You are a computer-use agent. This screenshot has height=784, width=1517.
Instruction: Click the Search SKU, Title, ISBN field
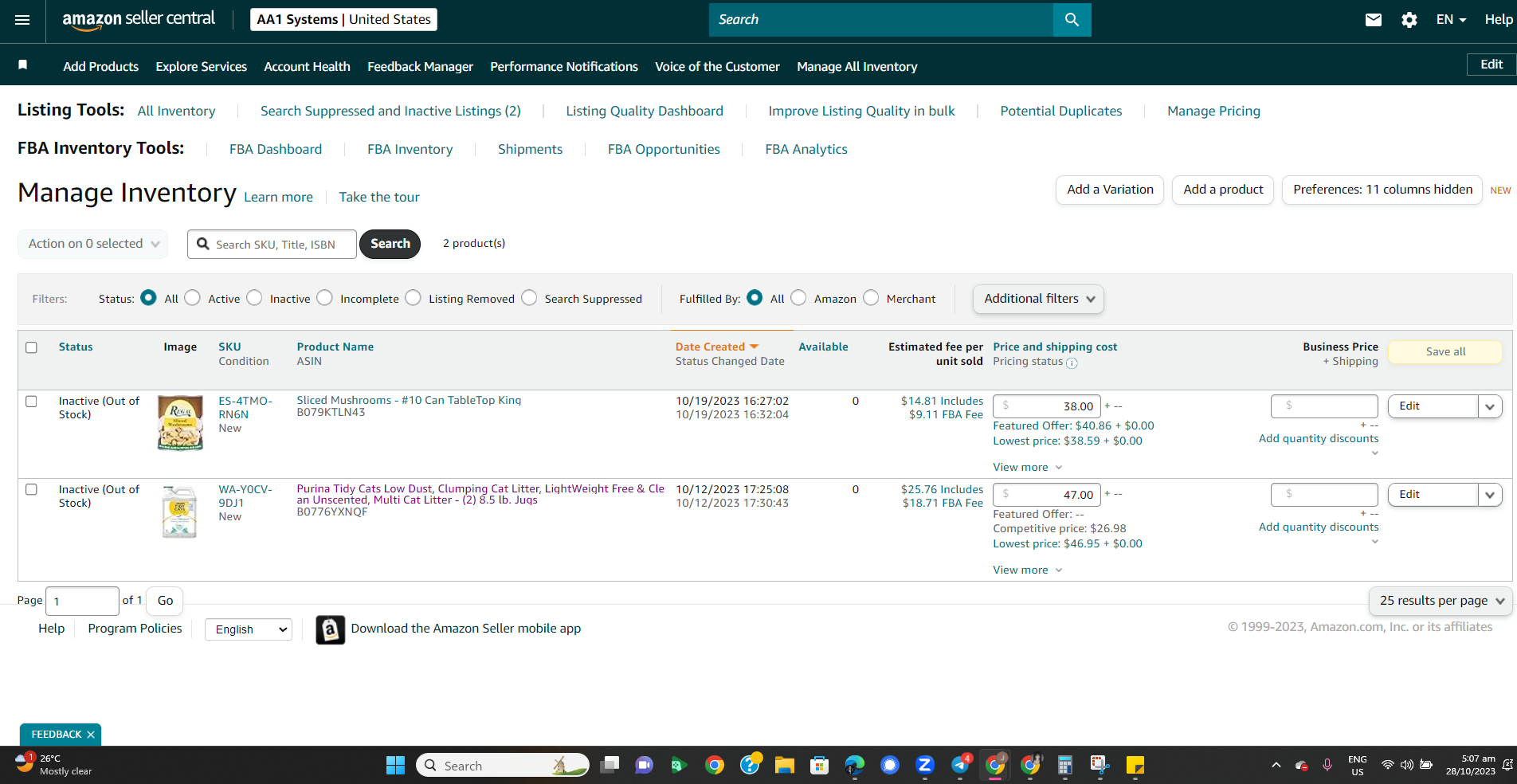pos(272,244)
